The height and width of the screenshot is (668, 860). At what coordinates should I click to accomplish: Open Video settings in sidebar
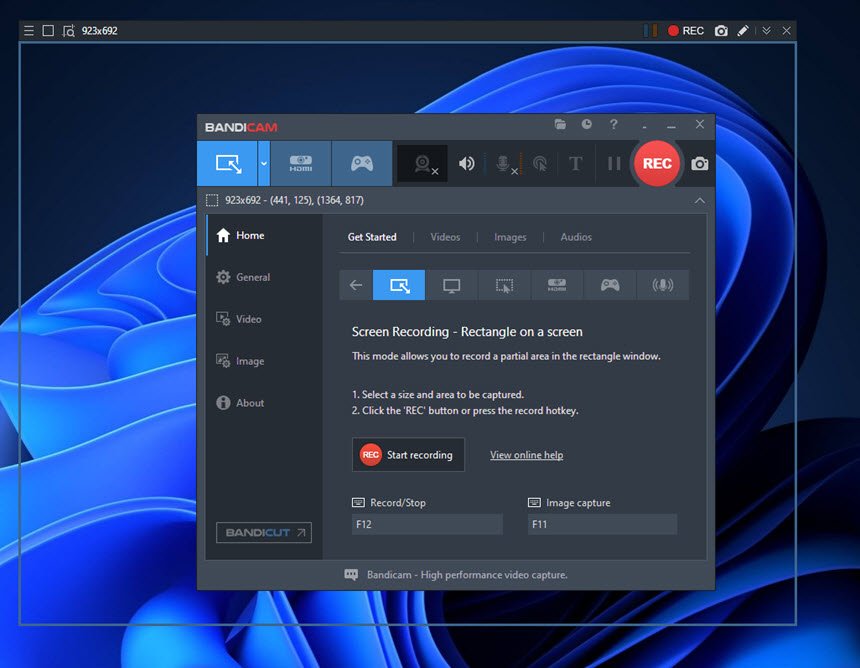point(264,319)
